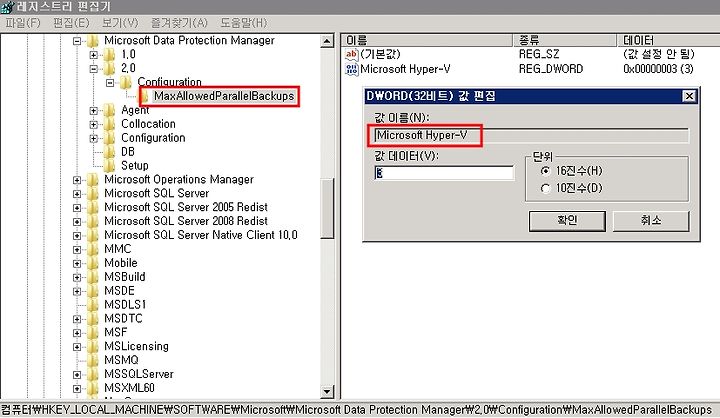This screenshot has width=720, height=418.
Task: Click tree scrollbar down arrow
Action: 327,392
